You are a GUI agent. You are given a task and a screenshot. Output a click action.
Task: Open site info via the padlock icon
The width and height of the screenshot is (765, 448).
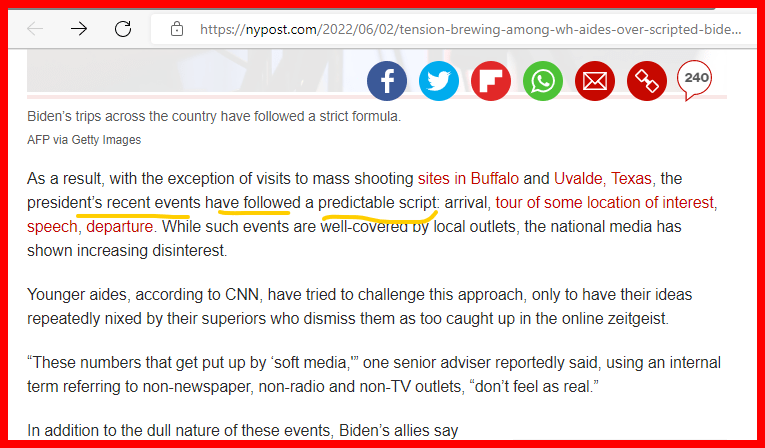coord(177,29)
